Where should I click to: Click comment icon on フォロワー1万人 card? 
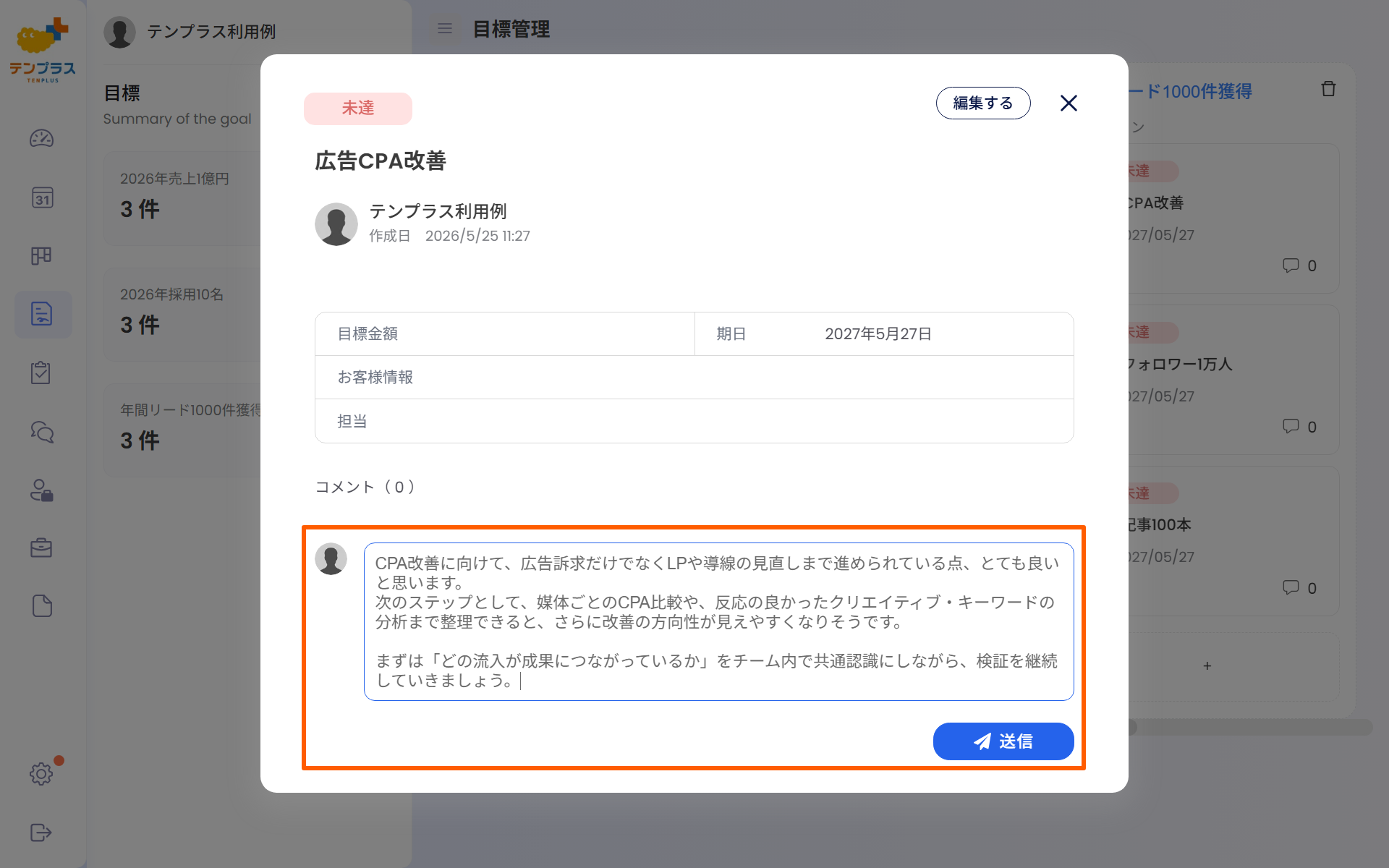coord(1291,426)
